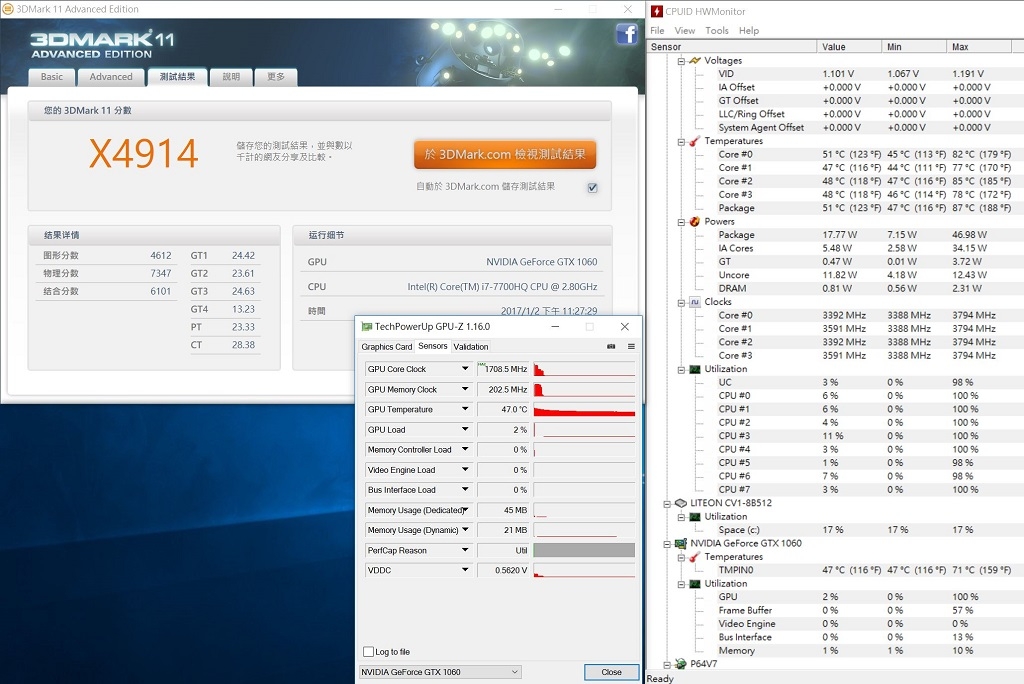Select the 測試結果 tab
The width and height of the screenshot is (1024, 684).
178,77
